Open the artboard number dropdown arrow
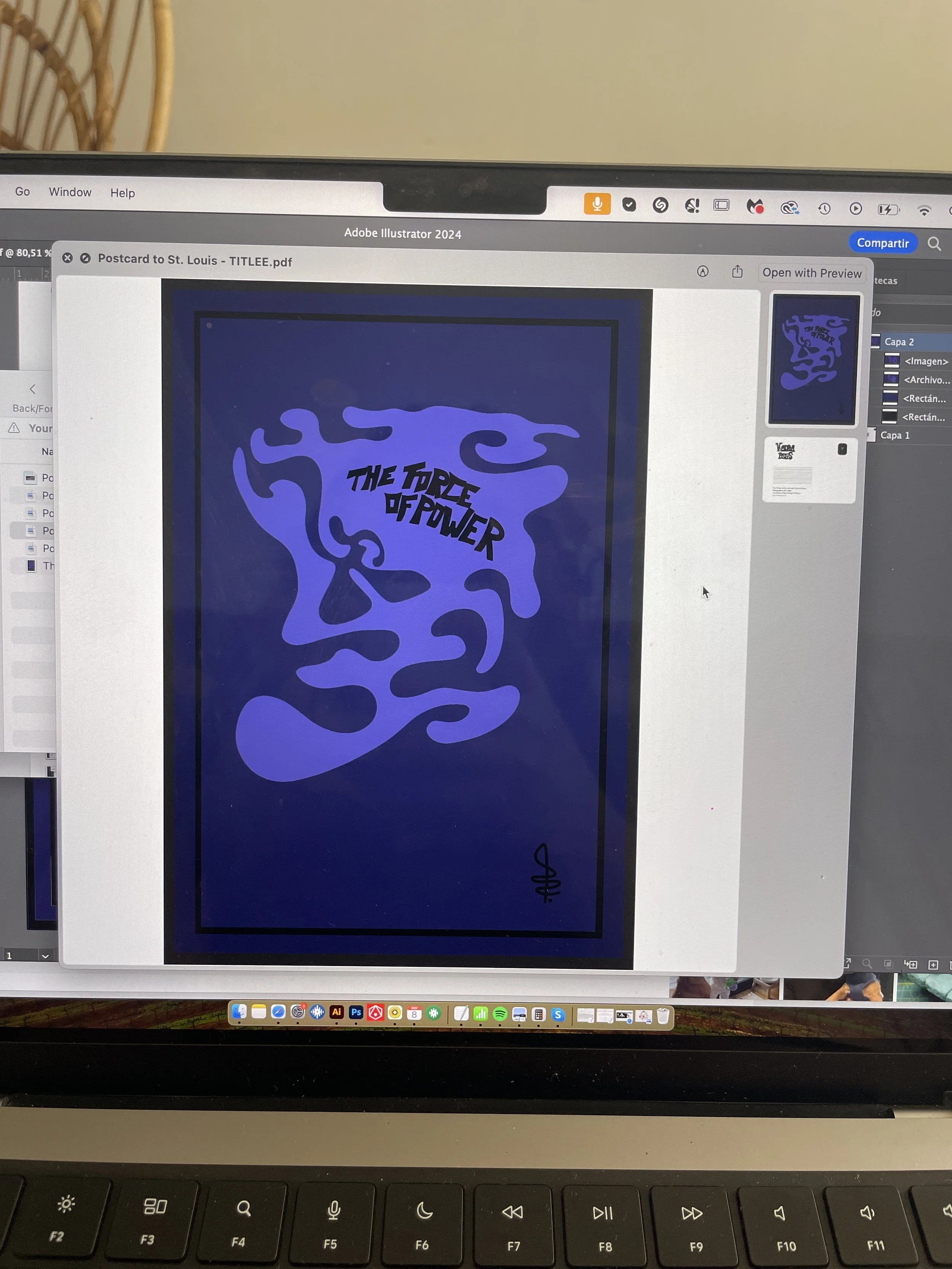 (45, 956)
